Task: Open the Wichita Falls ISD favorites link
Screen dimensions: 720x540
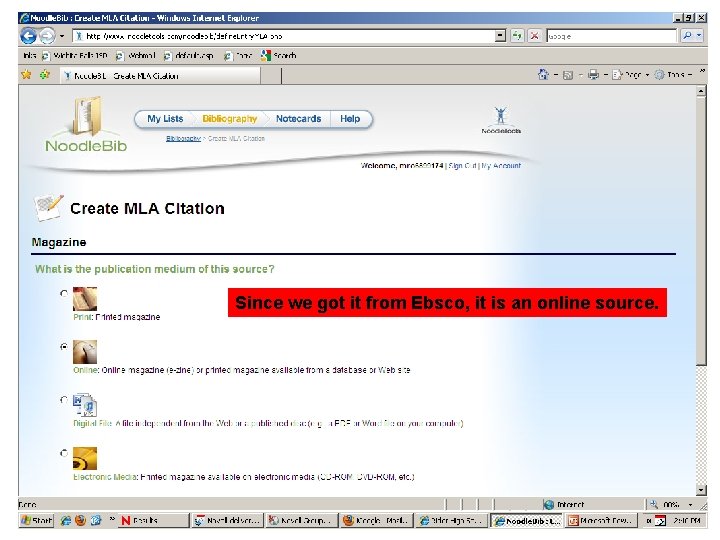Action: (x=75, y=56)
